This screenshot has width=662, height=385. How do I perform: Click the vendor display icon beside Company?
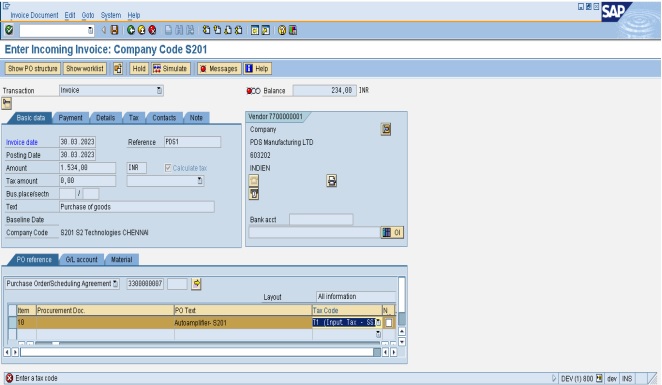point(386,129)
